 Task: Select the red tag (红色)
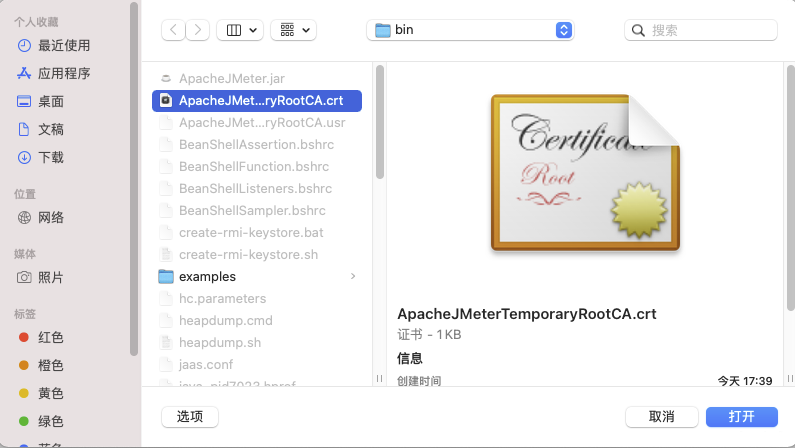tap(41, 337)
